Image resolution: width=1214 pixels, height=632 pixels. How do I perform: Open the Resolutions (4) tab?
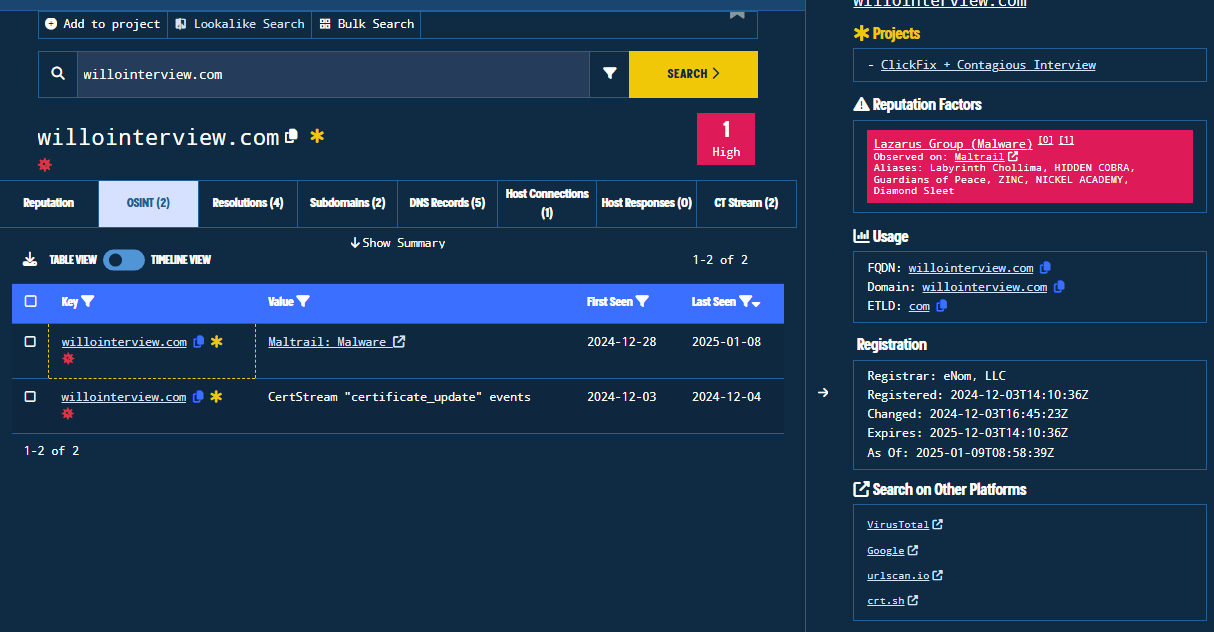click(x=248, y=203)
